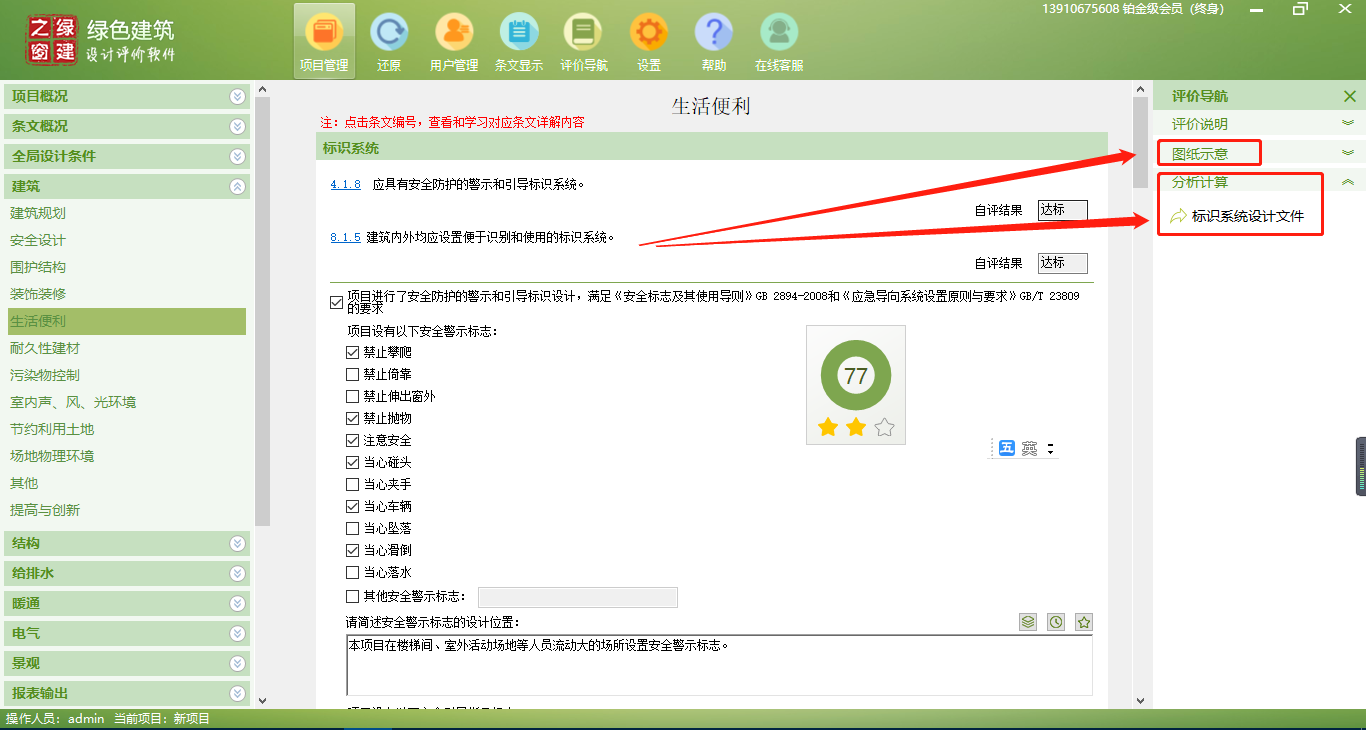This screenshot has width=1366, height=730.
Task: Open clause 8.1.5 link
Action: click(345, 238)
